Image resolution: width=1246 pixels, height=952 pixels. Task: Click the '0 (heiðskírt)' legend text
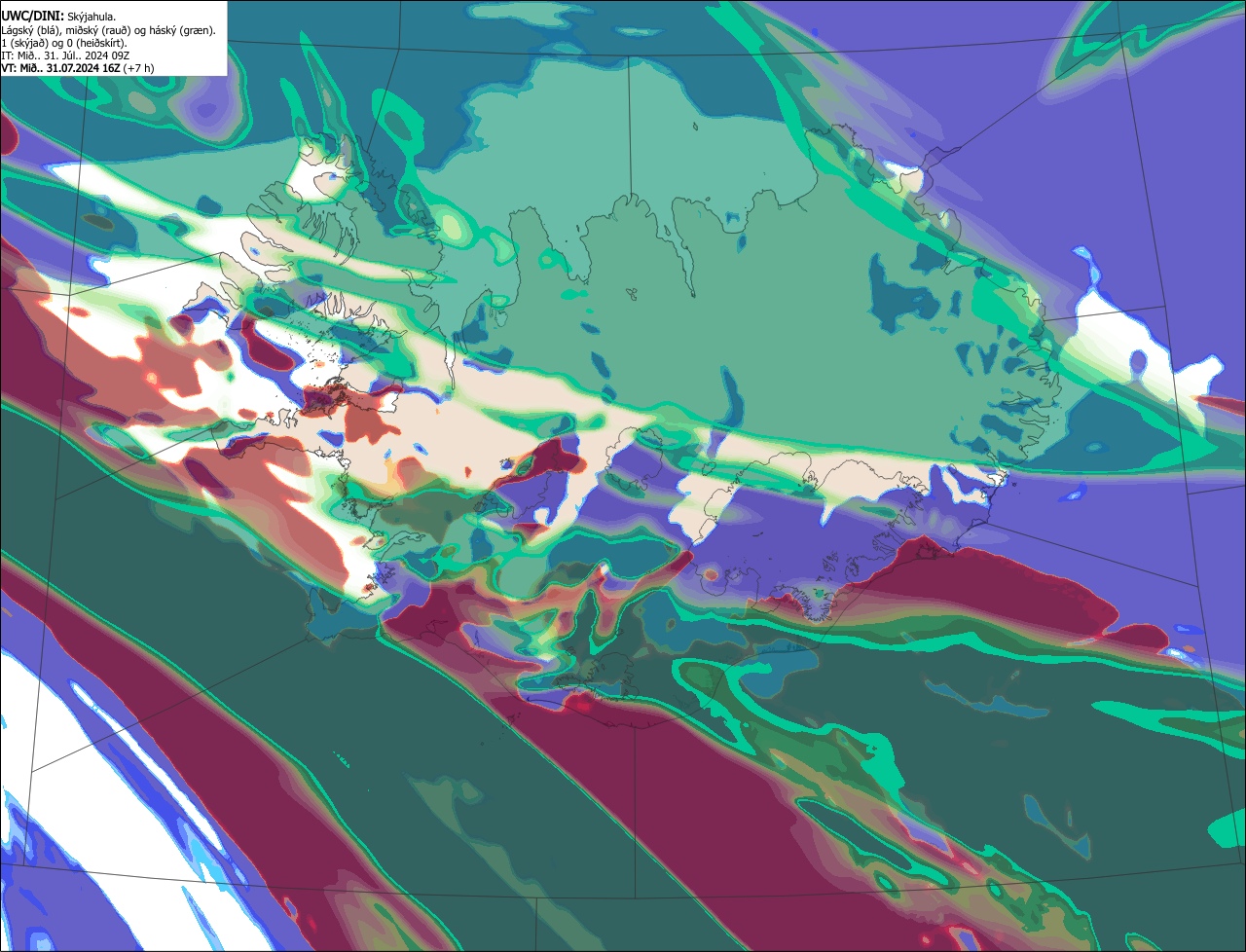(95, 44)
